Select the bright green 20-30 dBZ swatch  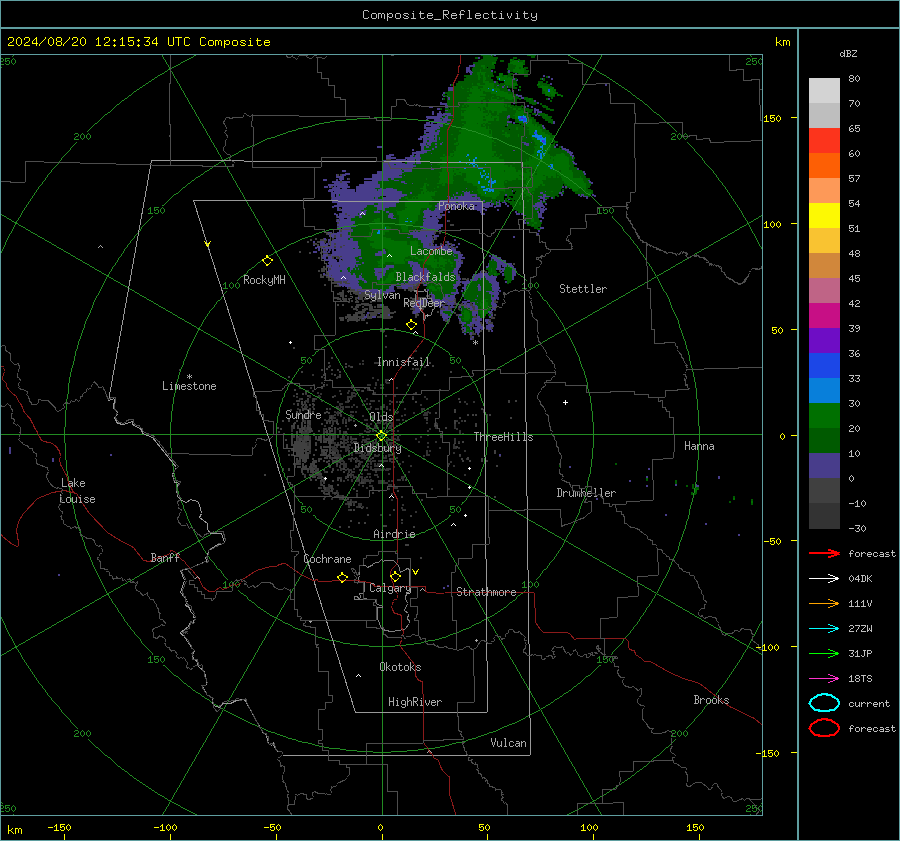click(x=824, y=416)
